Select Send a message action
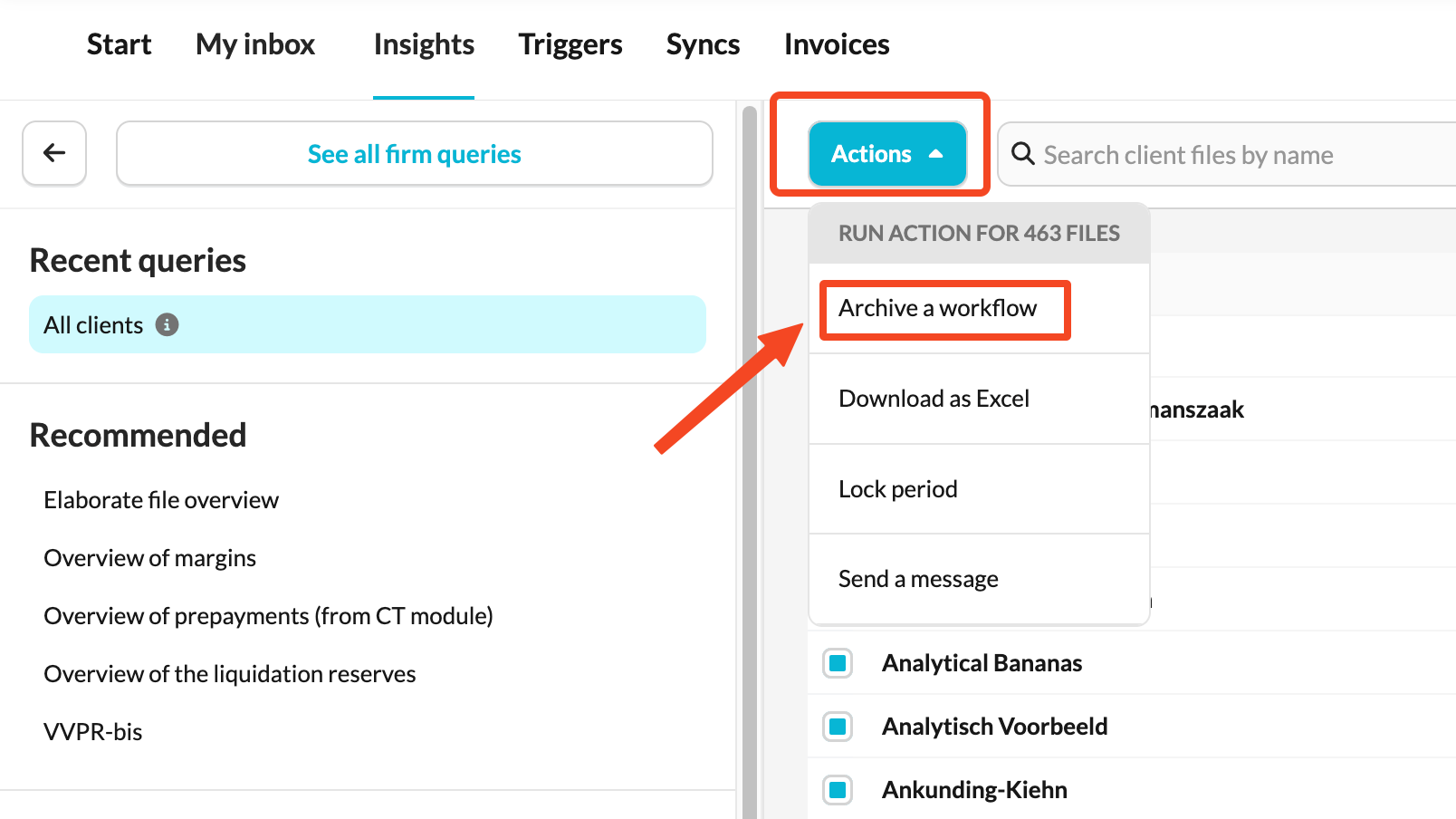This screenshot has width=1456, height=819. [918, 579]
